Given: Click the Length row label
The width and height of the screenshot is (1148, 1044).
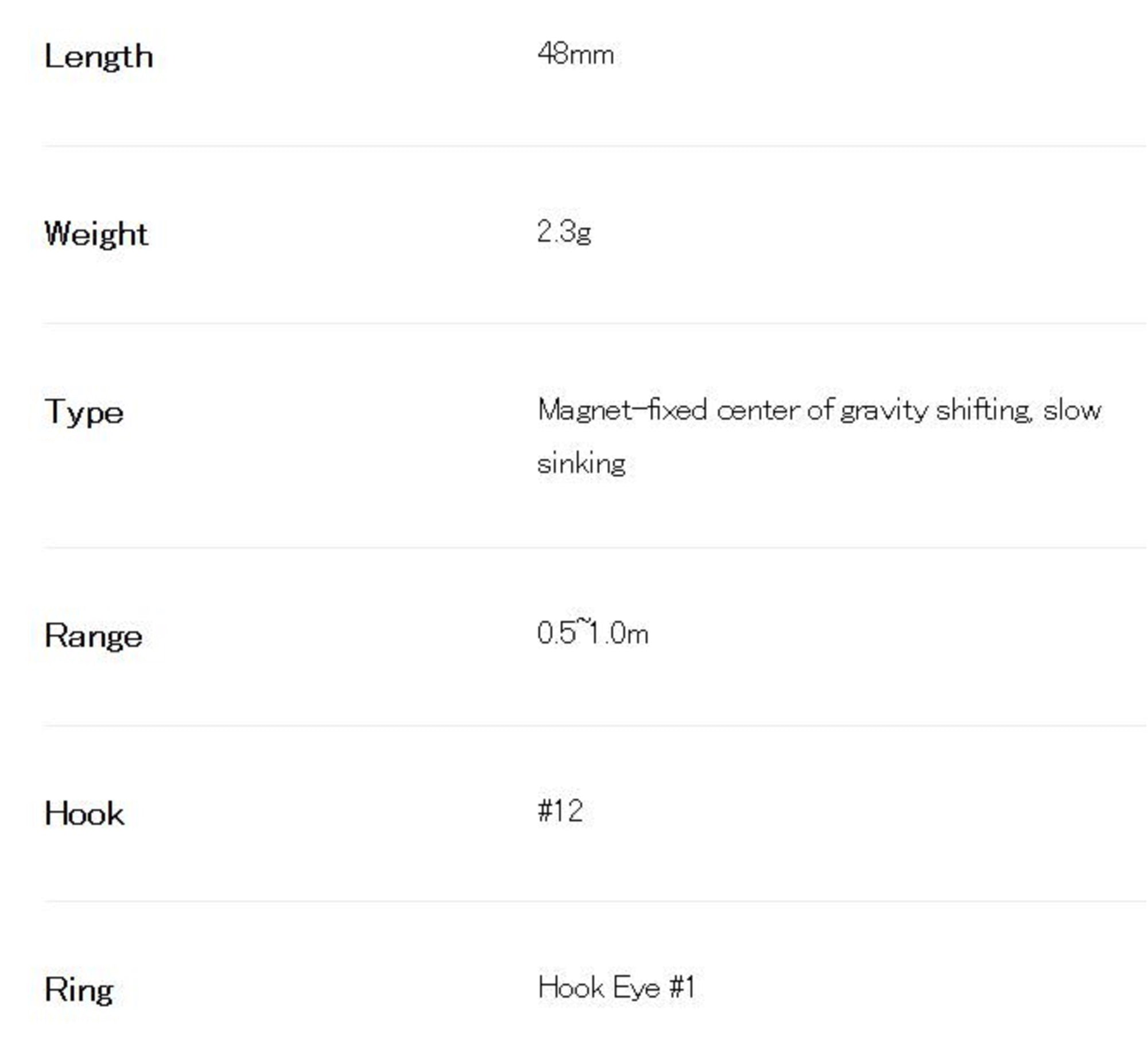Looking at the screenshot, I should (99, 57).
